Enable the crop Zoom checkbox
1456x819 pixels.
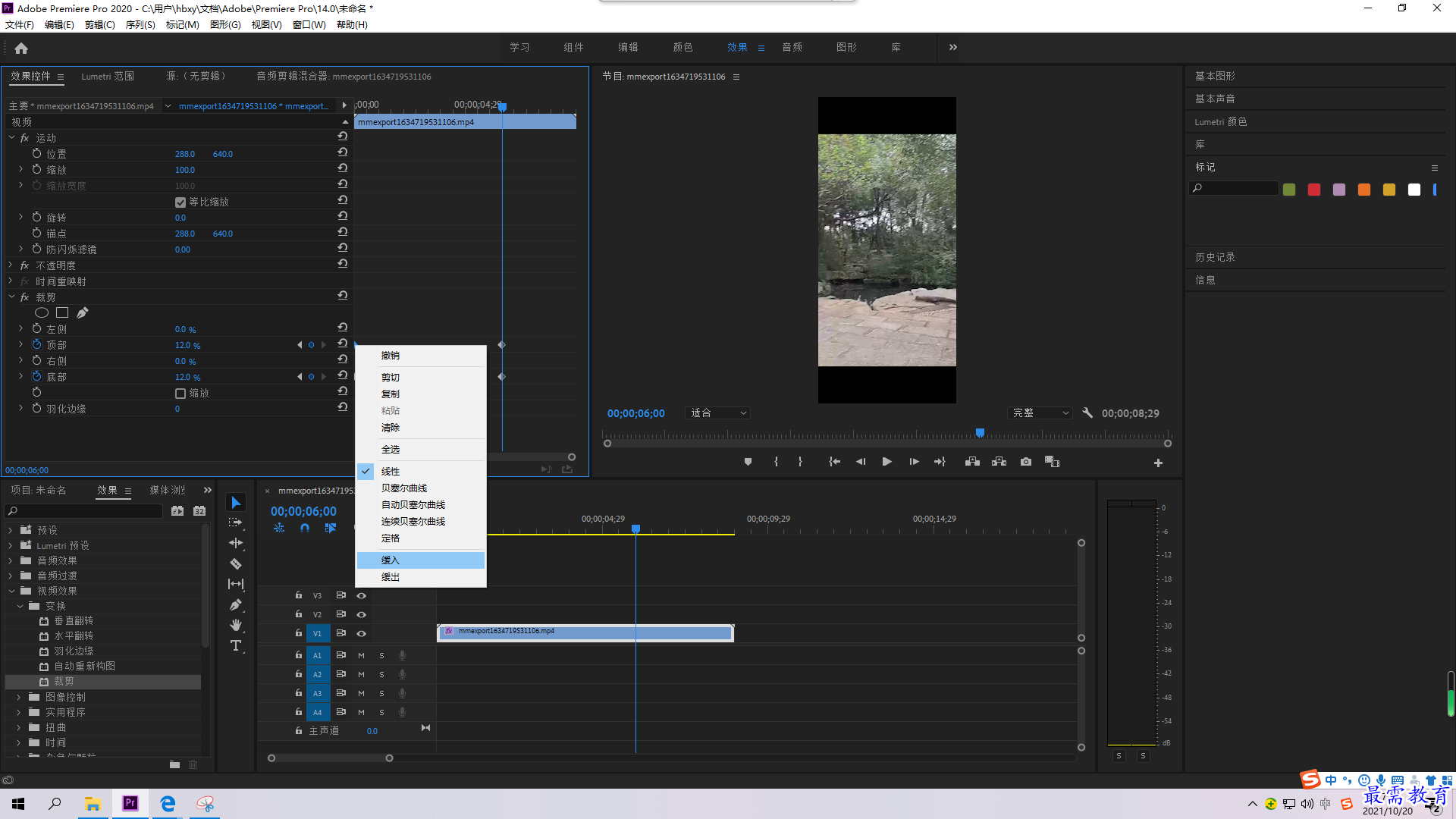coord(180,394)
